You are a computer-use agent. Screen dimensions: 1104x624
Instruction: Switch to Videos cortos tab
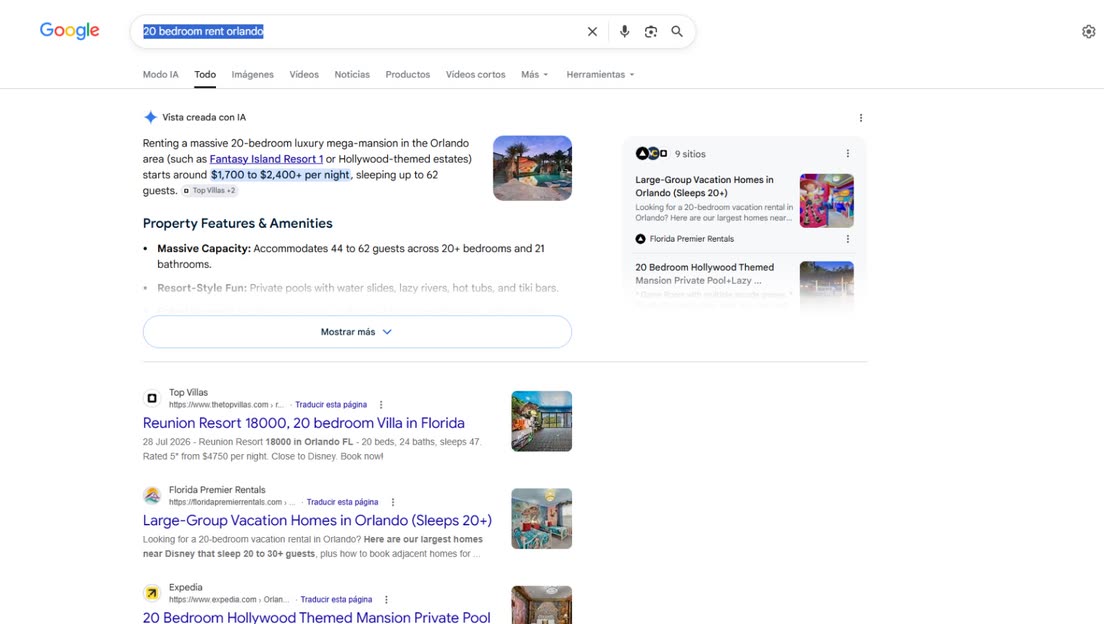[475, 75]
